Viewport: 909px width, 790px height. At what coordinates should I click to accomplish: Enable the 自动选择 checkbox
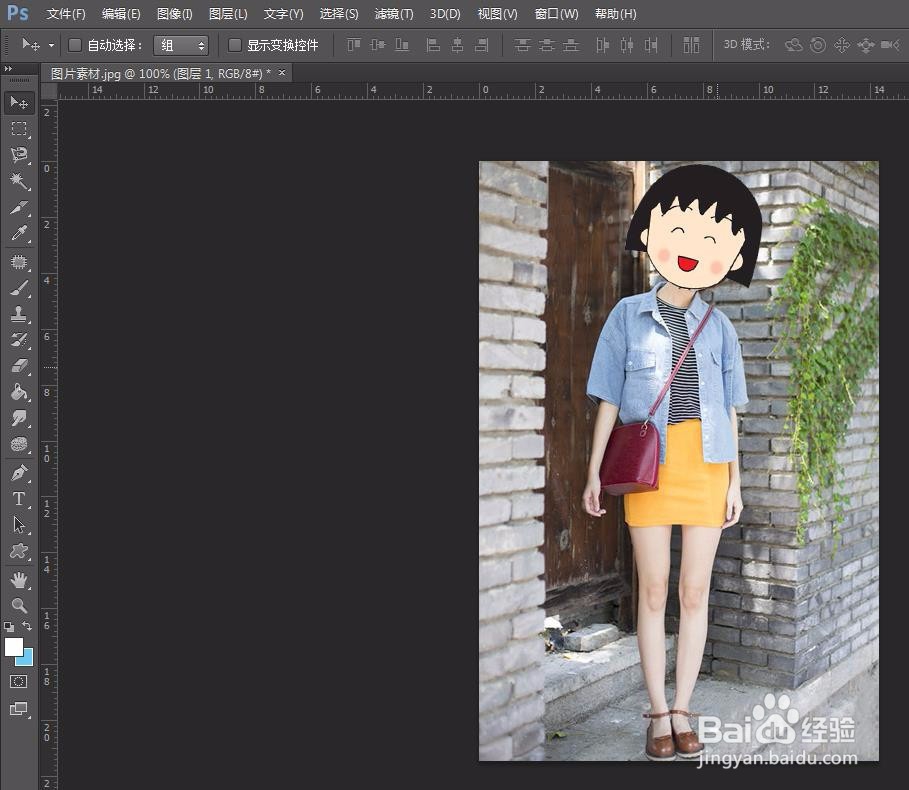(75, 45)
